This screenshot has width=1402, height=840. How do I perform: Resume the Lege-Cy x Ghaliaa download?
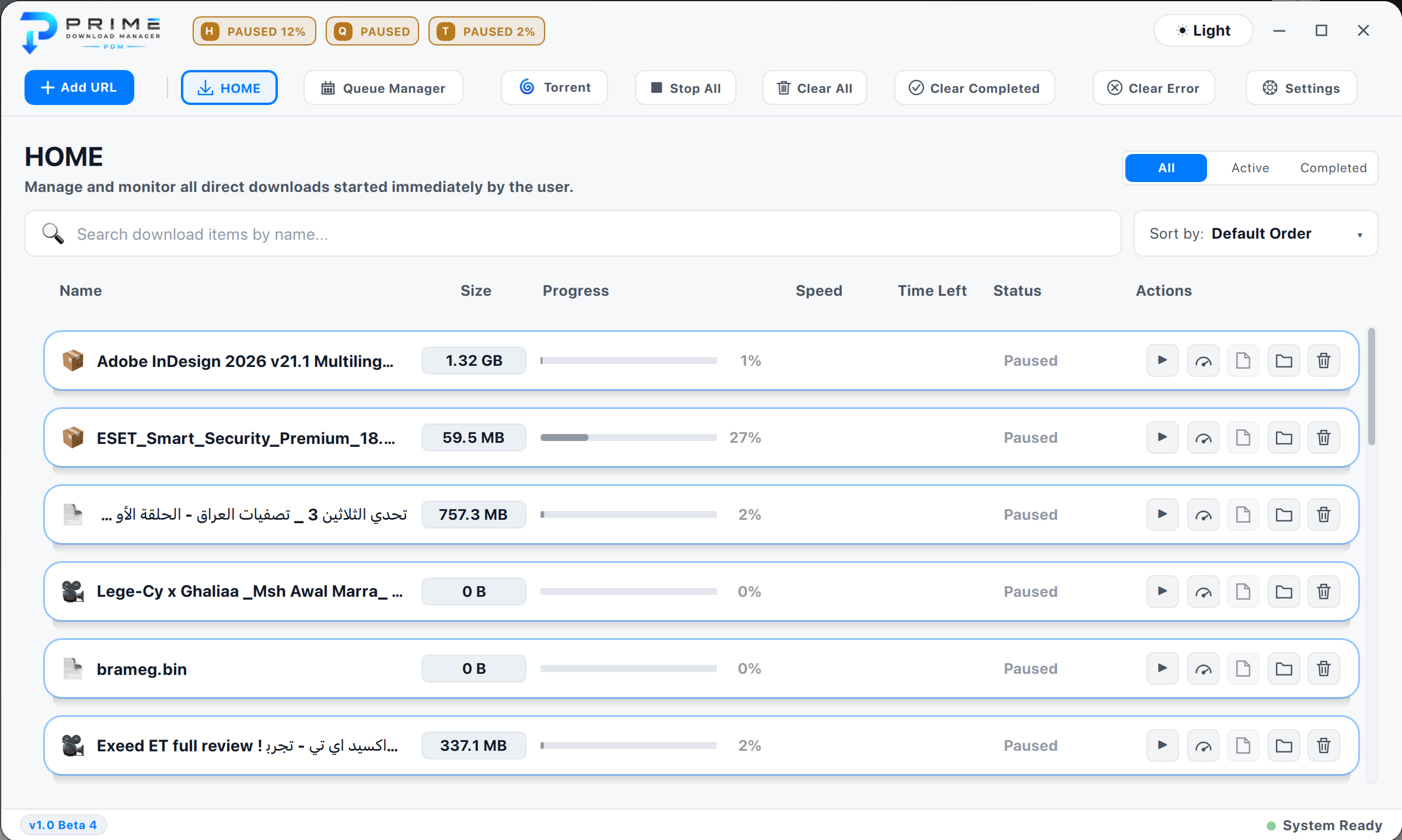pos(1162,591)
